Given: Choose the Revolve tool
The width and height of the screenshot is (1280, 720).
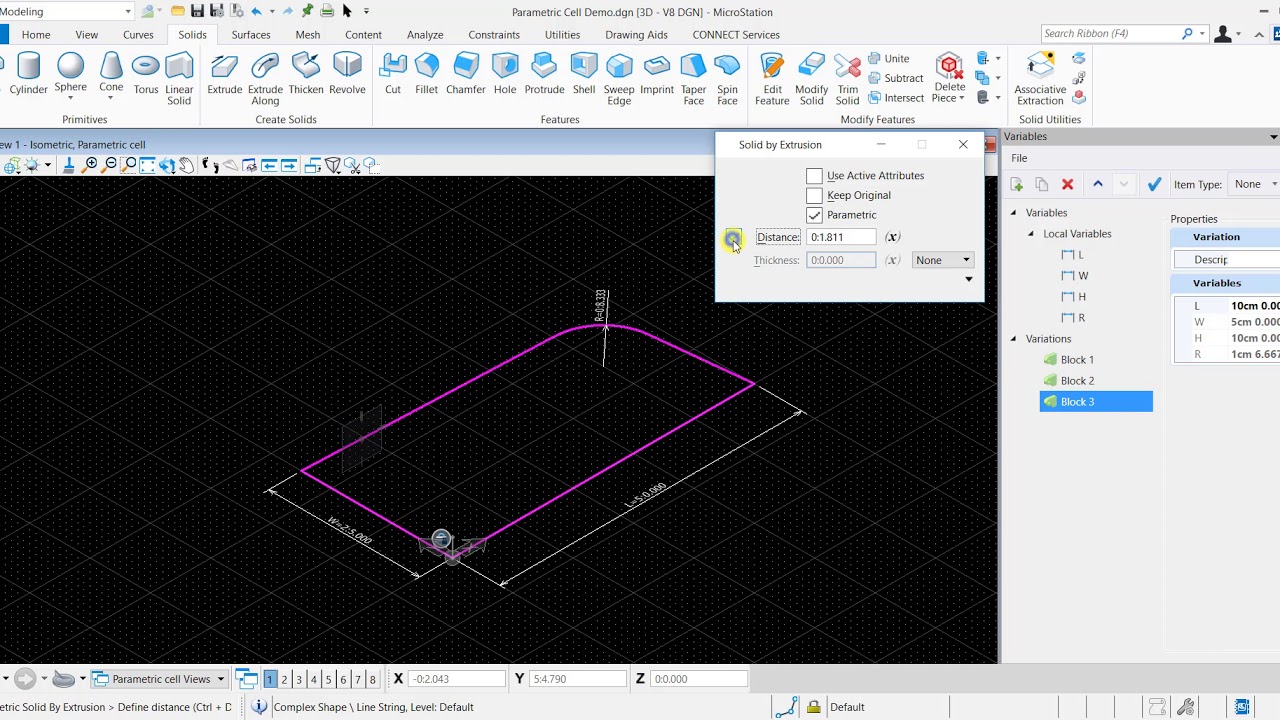Looking at the screenshot, I should point(347,76).
